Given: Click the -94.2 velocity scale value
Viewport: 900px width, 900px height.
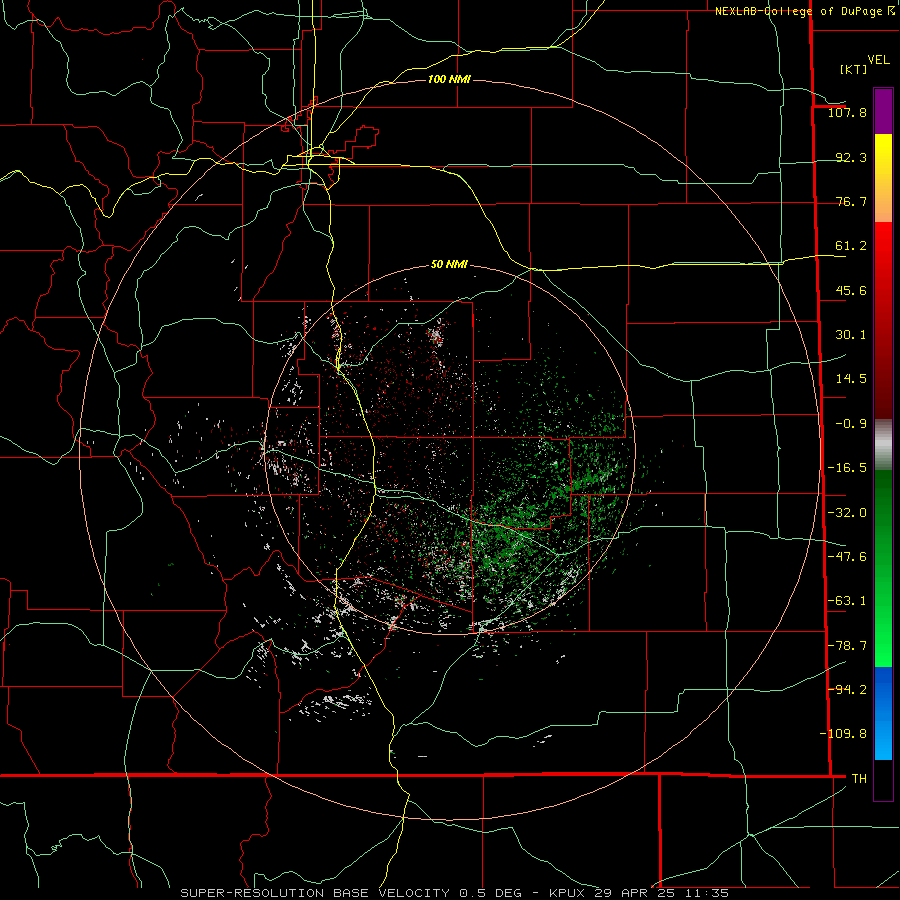Looking at the screenshot, I should (847, 689).
